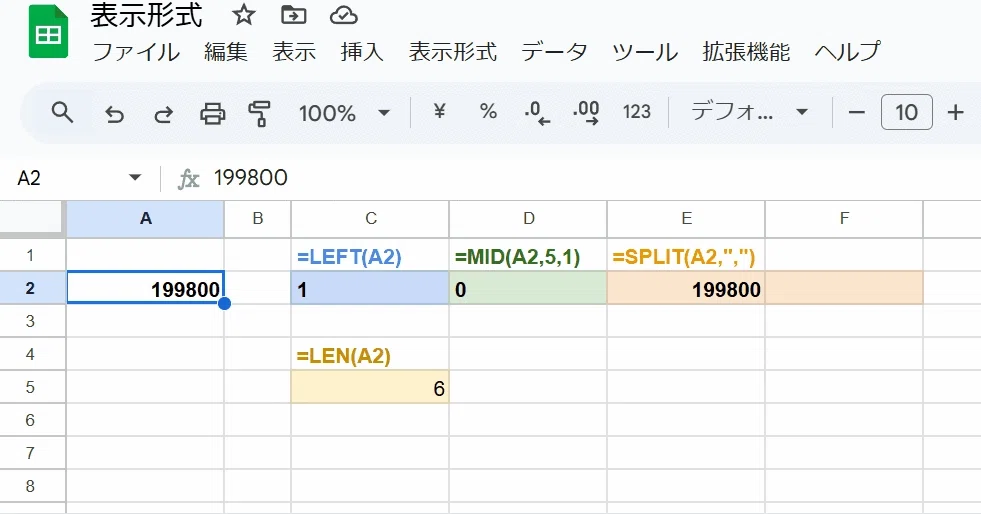Decrease decimal places
The width and height of the screenshot is (981, 514).
coord(537,113)
